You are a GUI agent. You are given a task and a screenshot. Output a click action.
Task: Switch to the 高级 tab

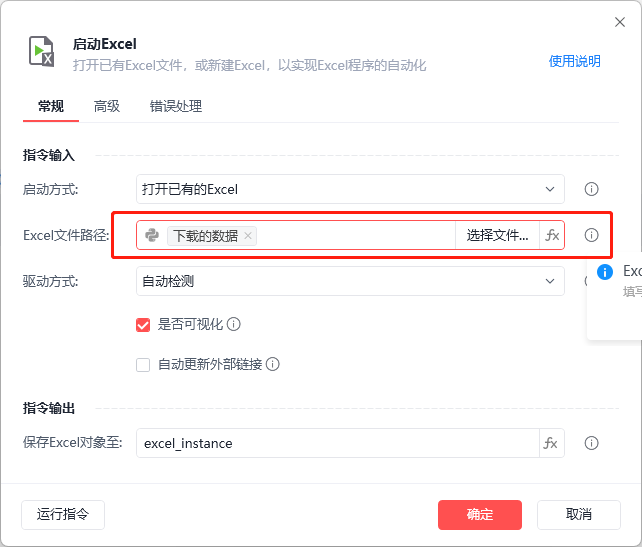107,106
